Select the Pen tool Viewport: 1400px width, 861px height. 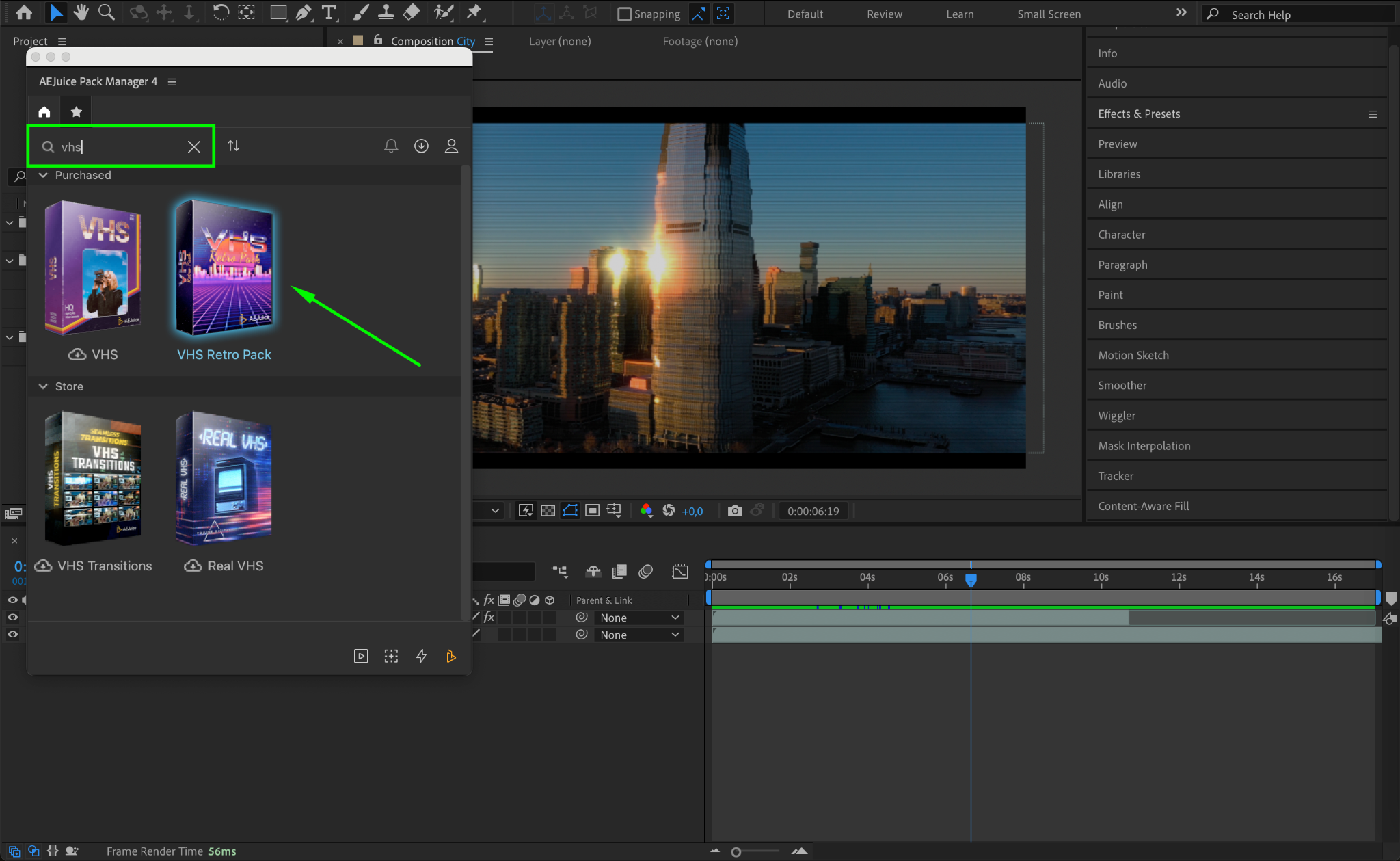[x=304, y=12]
